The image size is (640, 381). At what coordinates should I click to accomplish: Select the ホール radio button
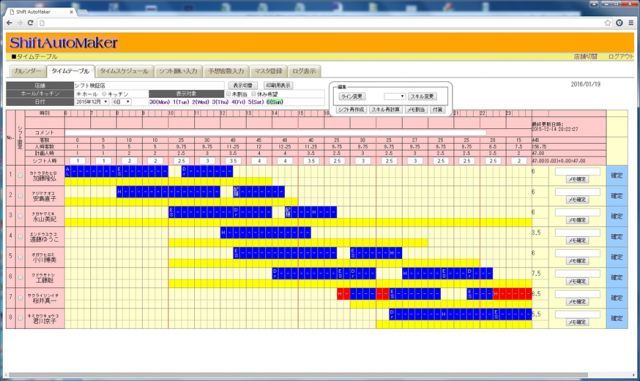click(x=79, y=94)
